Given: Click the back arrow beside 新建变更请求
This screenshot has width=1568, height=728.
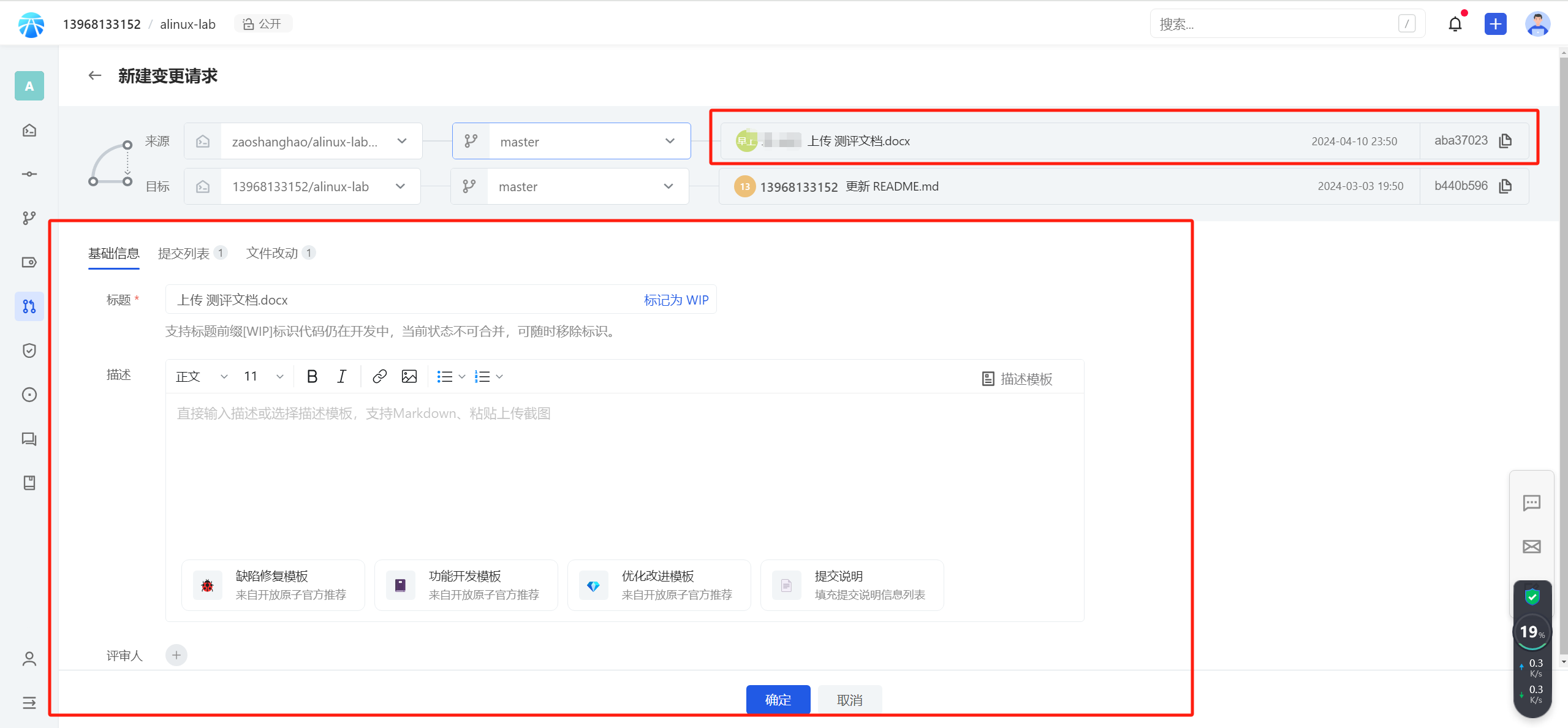Looking at the screenshot, I should [x=94, y=75].
